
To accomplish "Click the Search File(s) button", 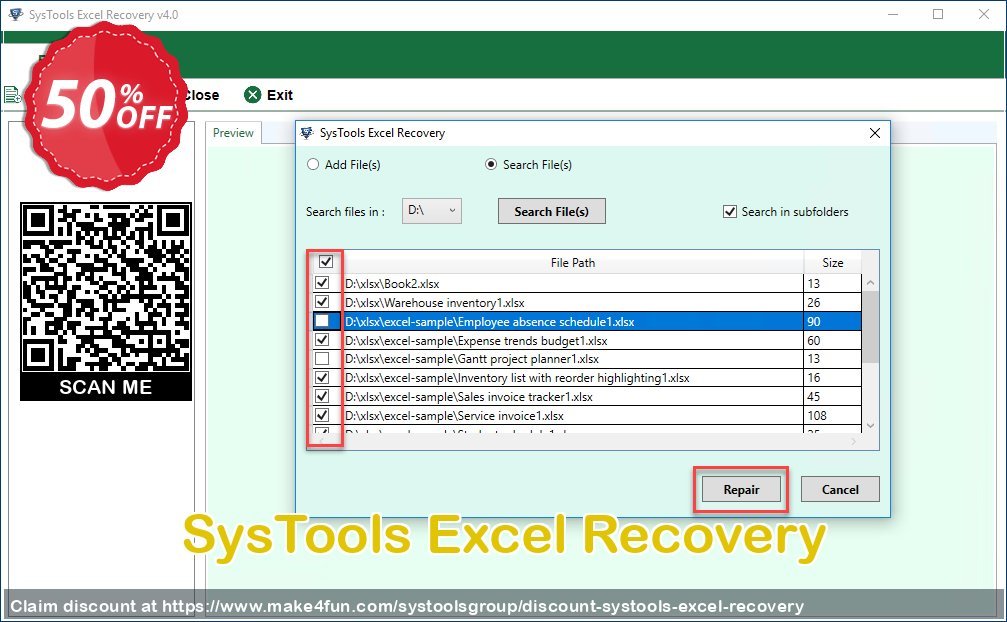I will [552, 211].
